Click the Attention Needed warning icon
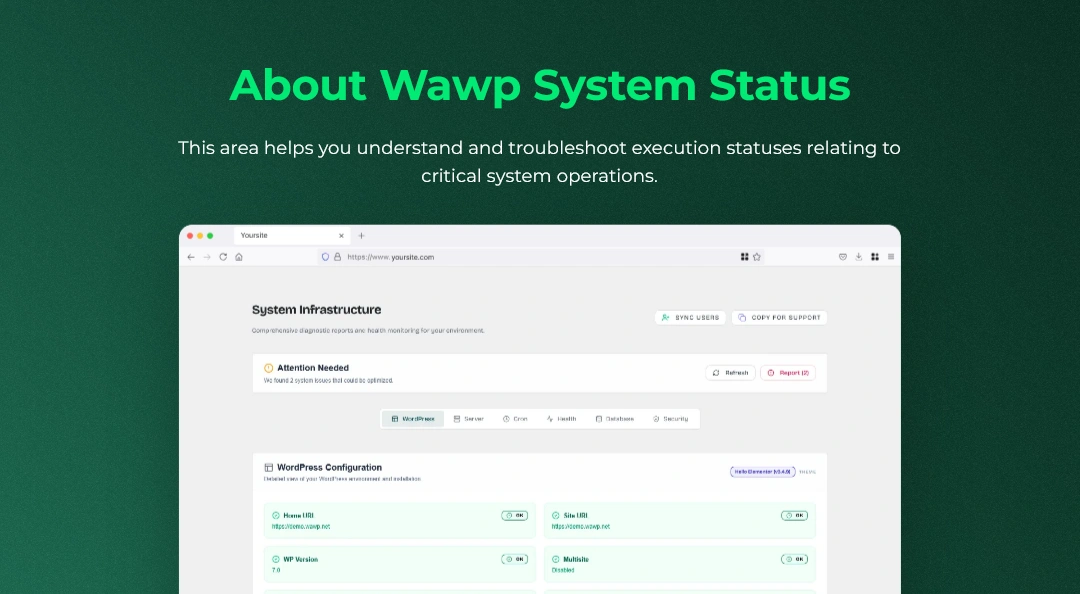The height and width of the screenshot is (594, 1080). pos(269,368)
